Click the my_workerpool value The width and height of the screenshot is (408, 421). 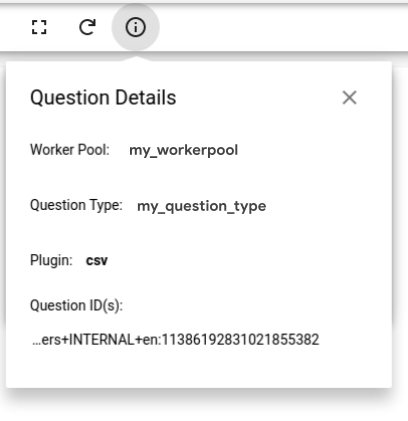[x=183, y=150]
